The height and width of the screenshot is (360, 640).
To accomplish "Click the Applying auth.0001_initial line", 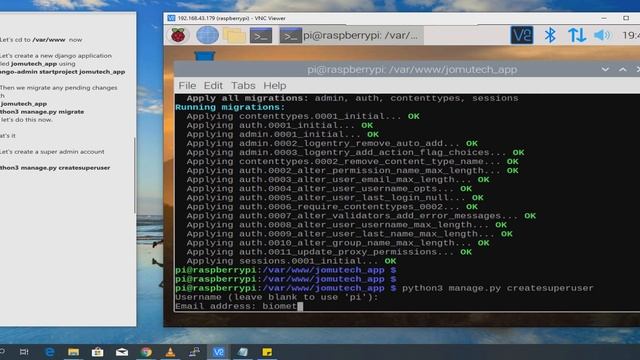I will (x=280, y=125).
